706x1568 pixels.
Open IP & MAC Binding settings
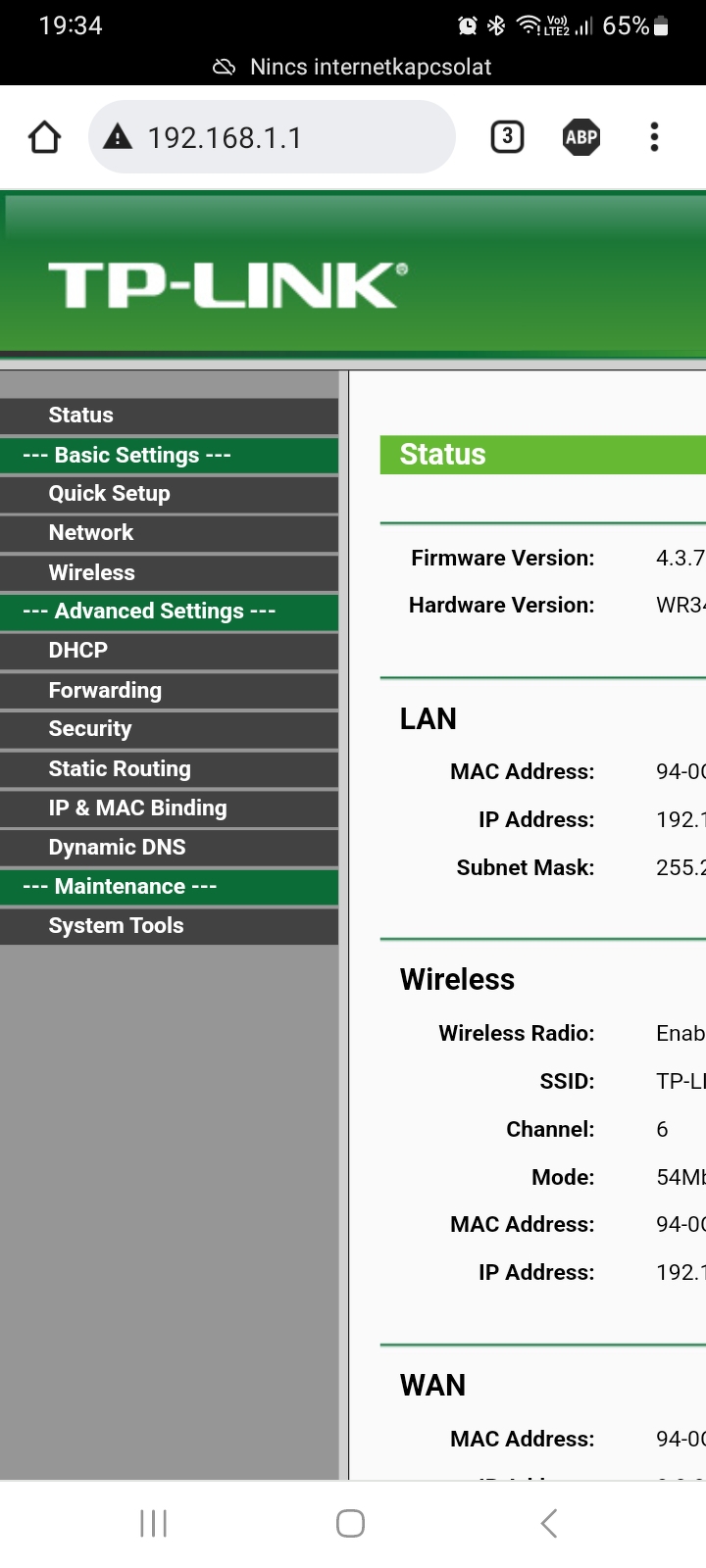click(137, 808)
